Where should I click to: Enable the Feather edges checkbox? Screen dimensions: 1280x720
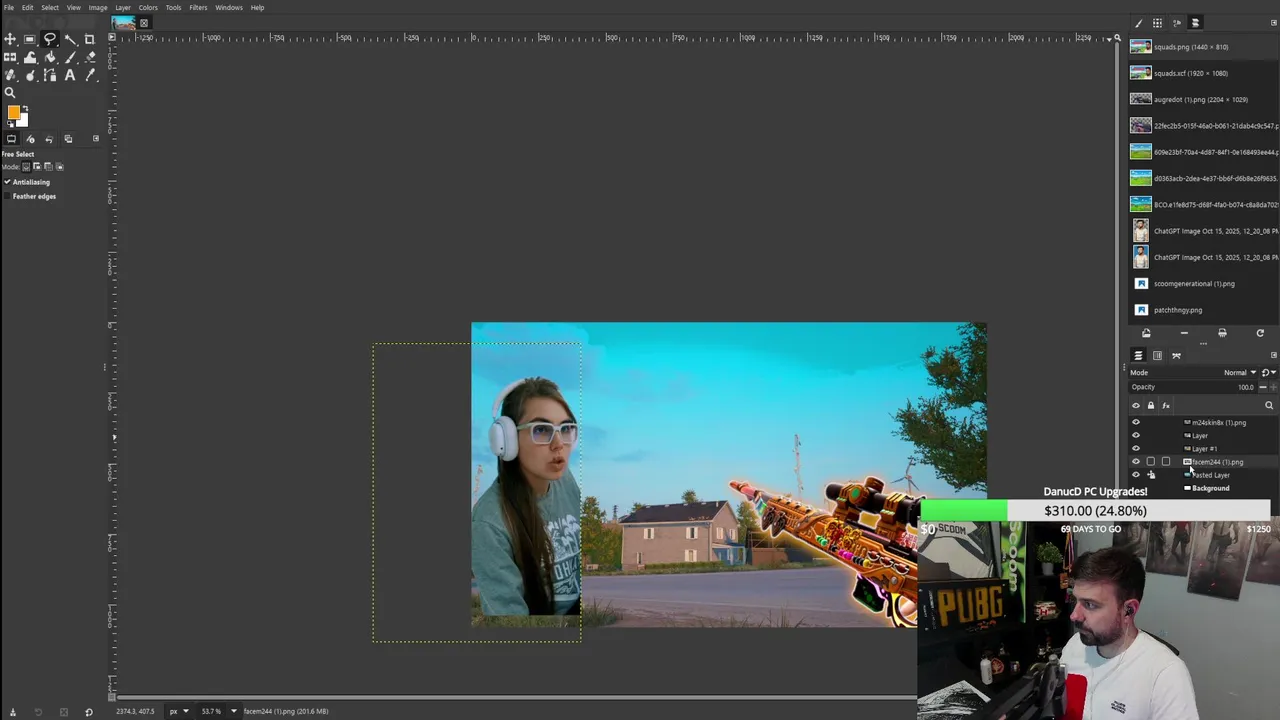coord(8,196)
